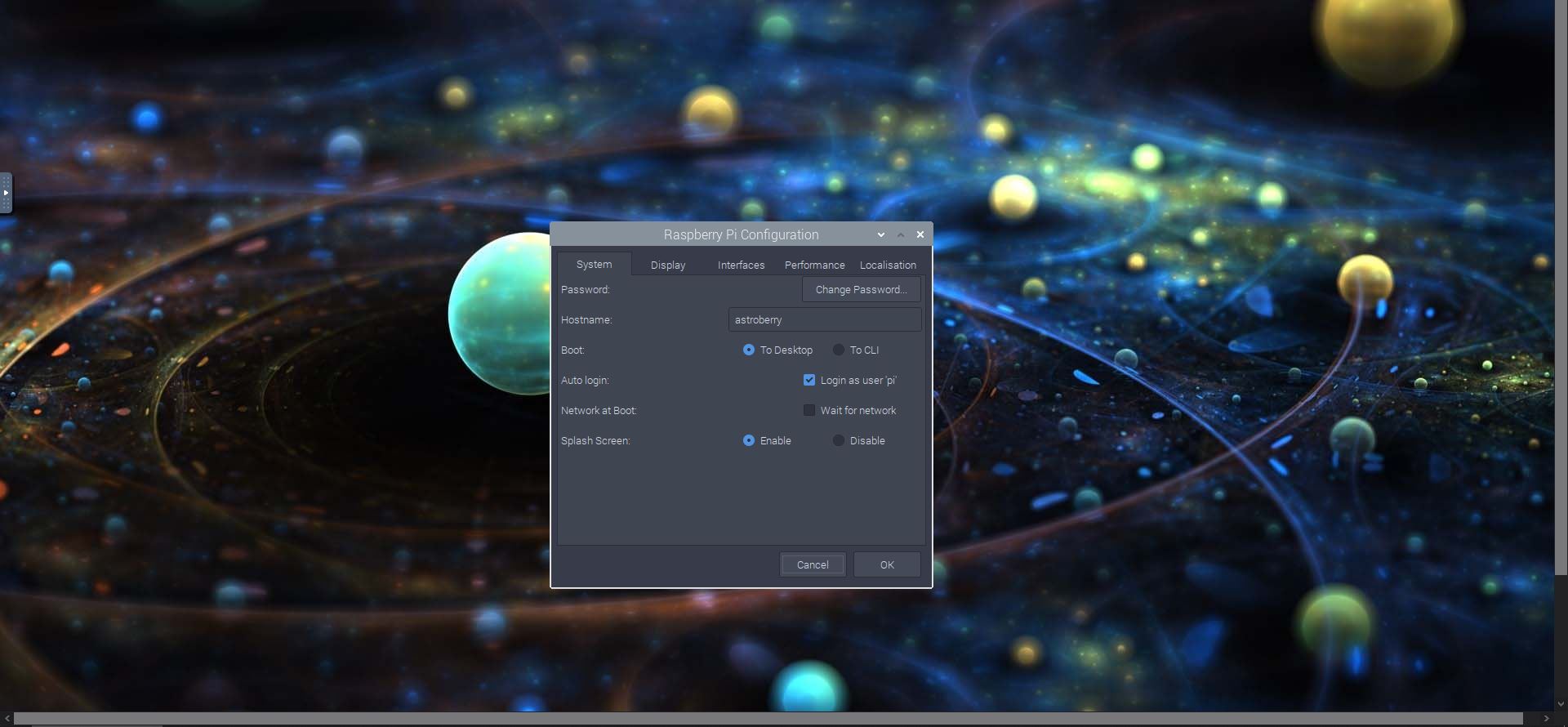Click the Change Password button
Image resolution: width=1568 pixels, height=727 pixels.
tap(861, 289)
